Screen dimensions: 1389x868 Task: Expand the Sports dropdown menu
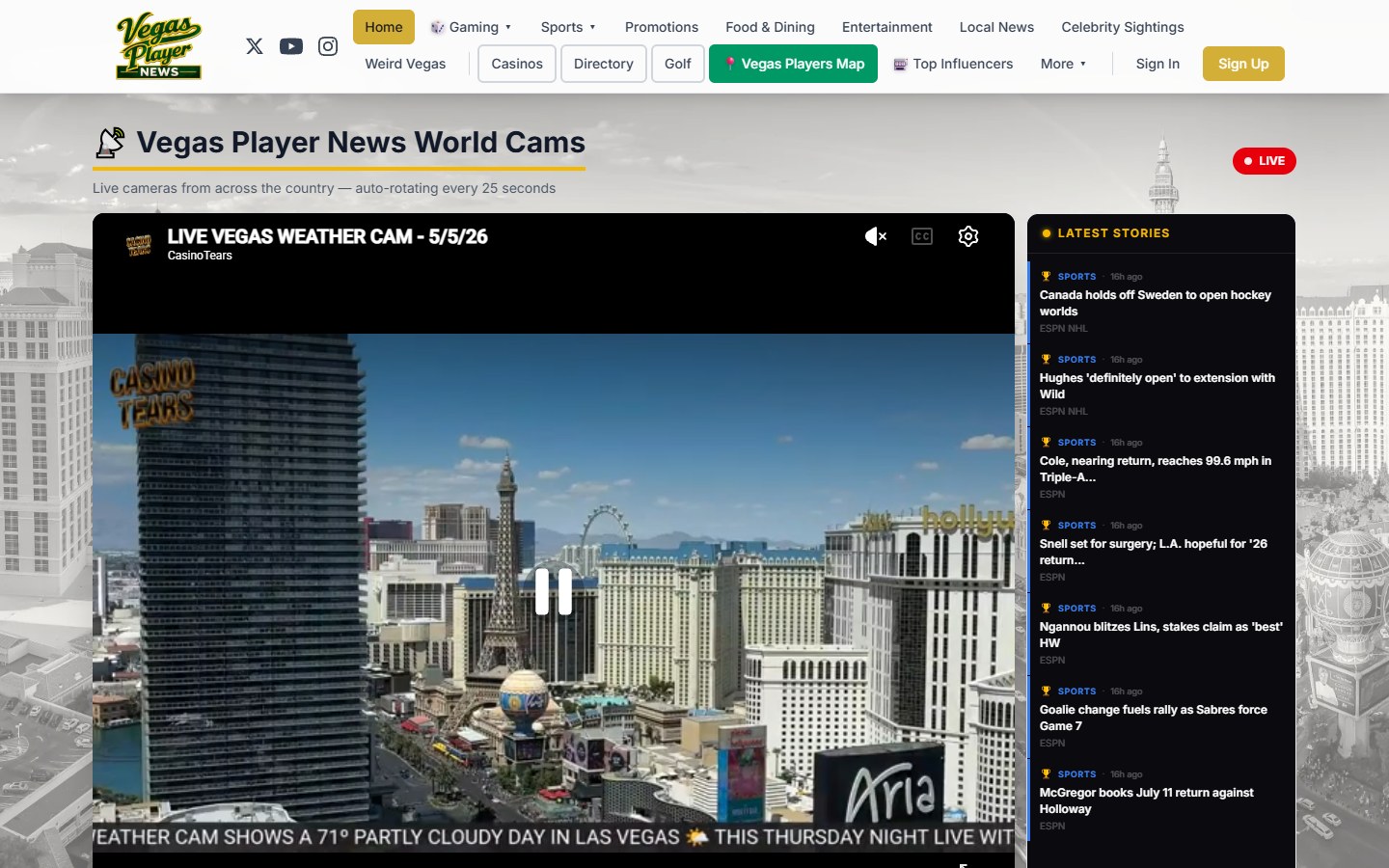pyautogui.click(x=568, y=27)
